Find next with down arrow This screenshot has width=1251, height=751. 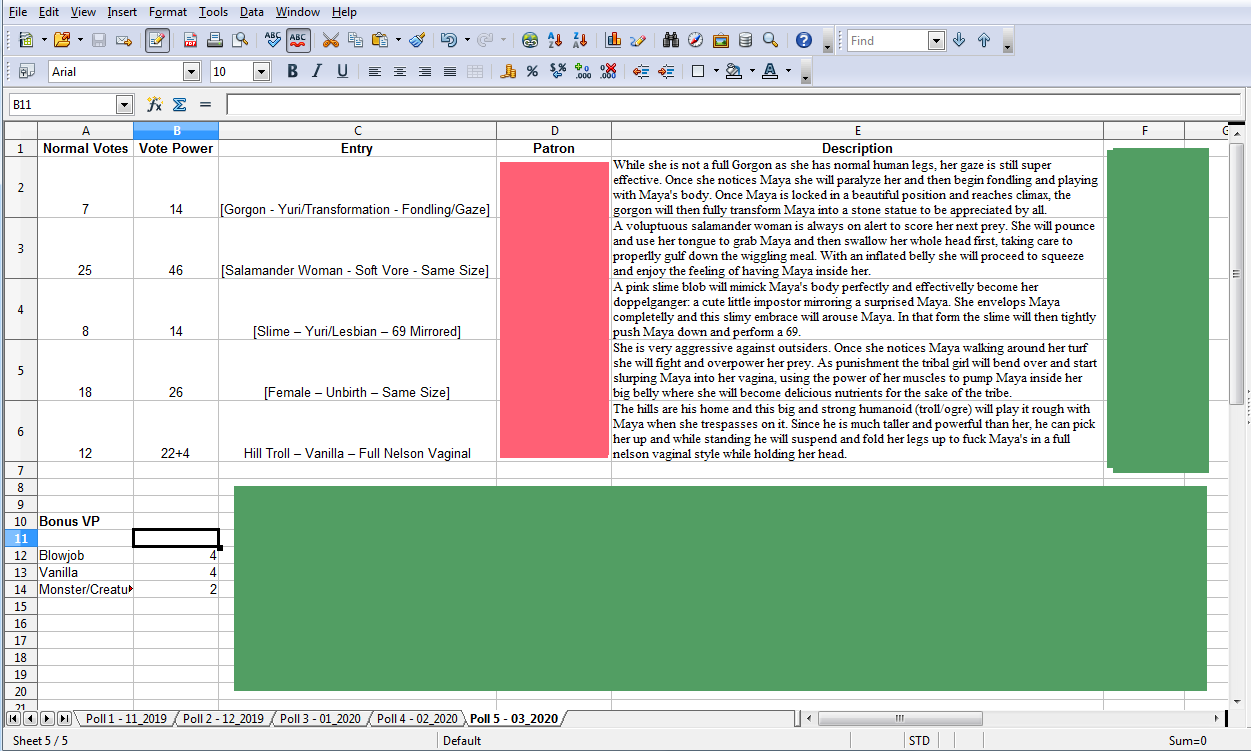pos(959,41)
